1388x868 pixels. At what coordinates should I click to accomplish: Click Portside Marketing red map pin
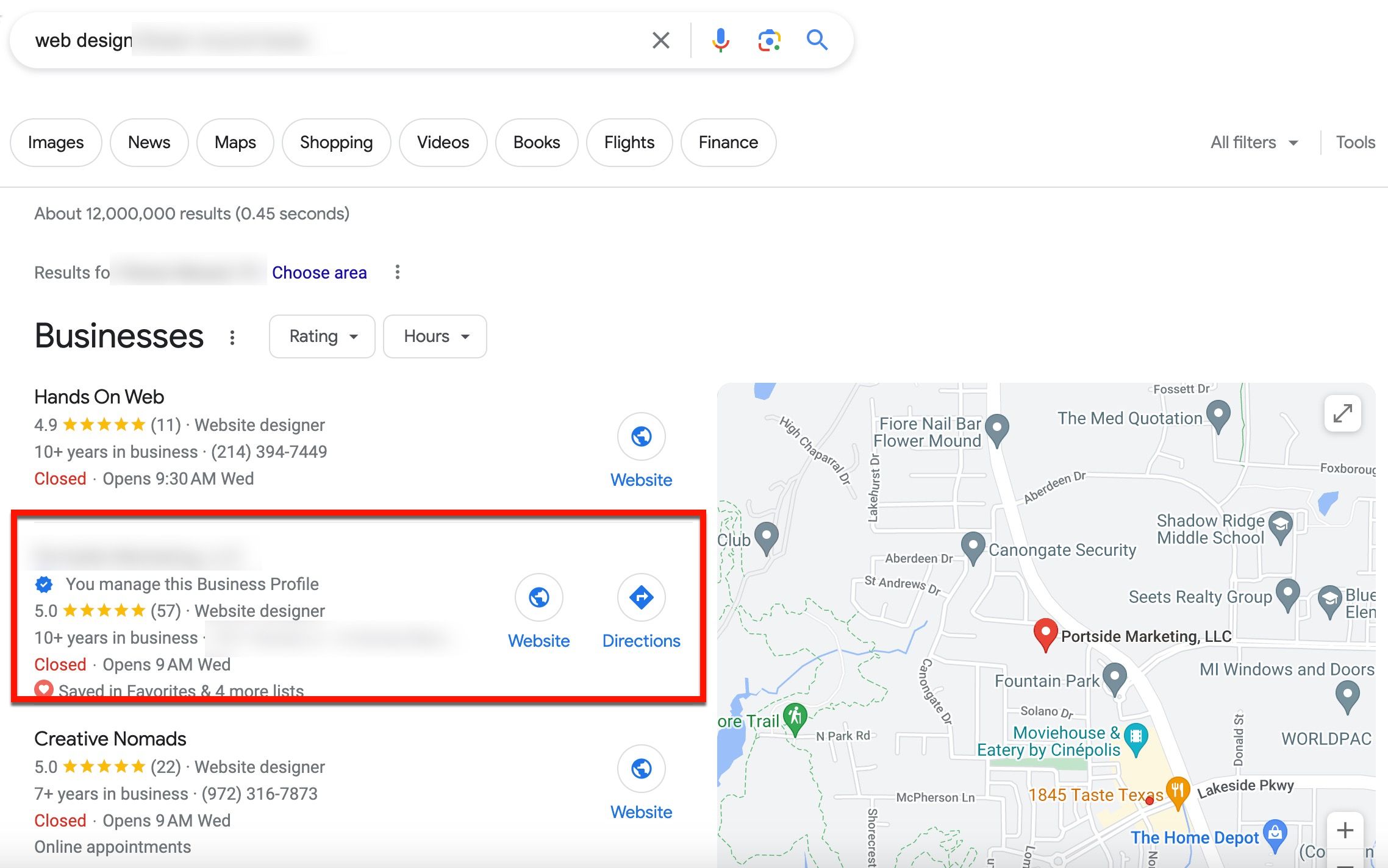(x=1045, y=634)
